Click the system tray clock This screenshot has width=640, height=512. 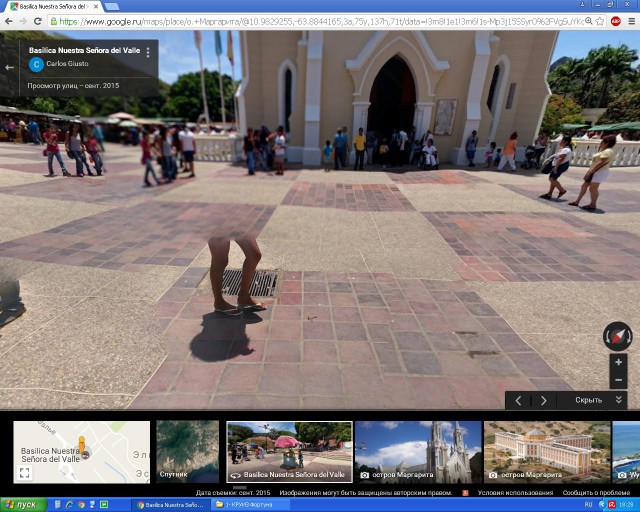pyautogui.click(x=627, y=505)
